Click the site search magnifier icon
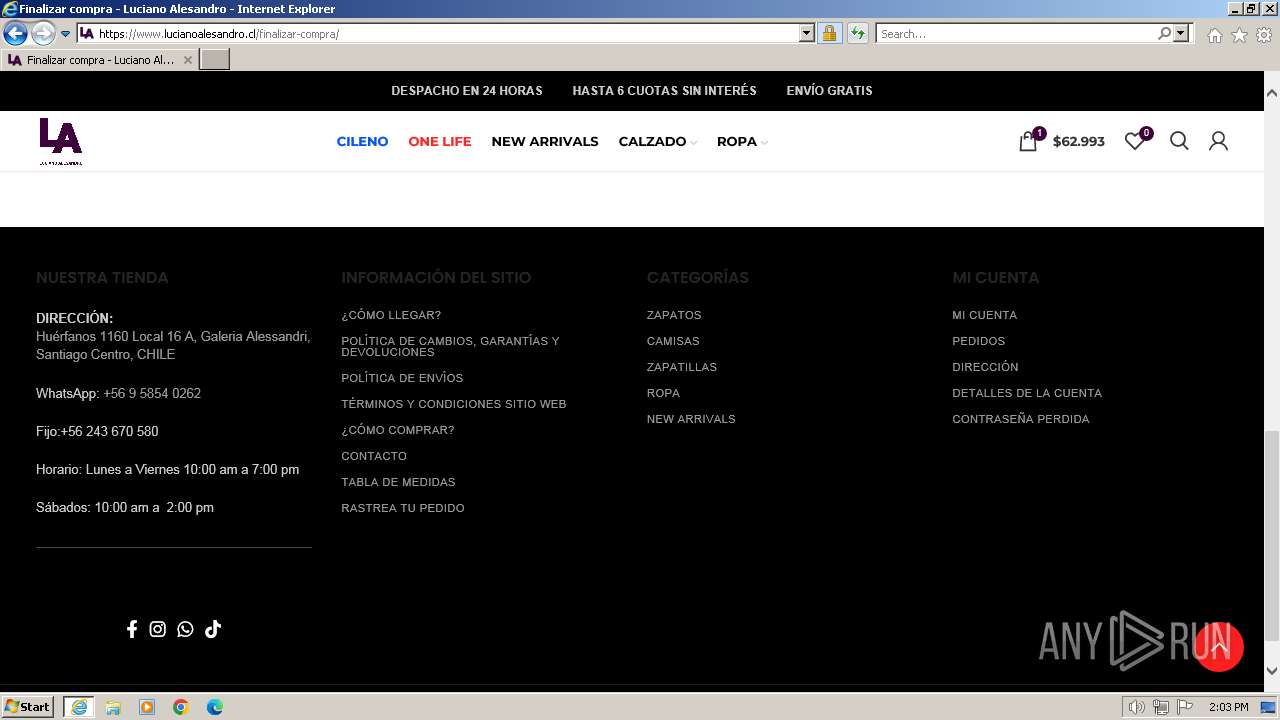Image resolution: width=1280 pixels, height=720 pixels. click(x=1179, y=141)
